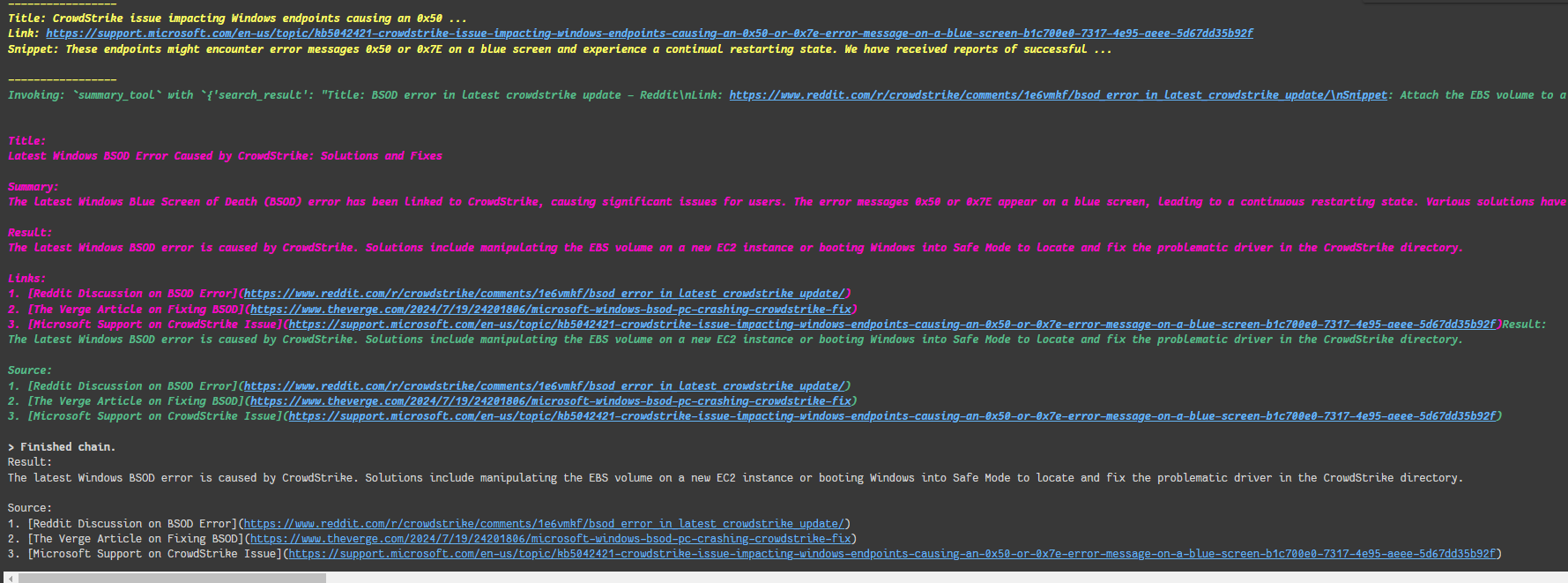Click the magenta 'Result:' heading
1568x583 pixels.
(x=30, y=233)
